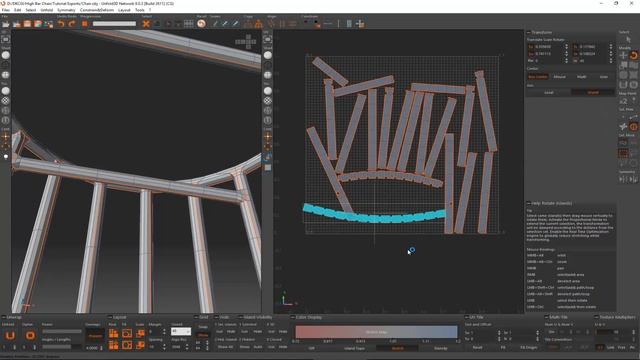The height and width of the screenshot is (360, 640).
Task: Click the Stretch color gradient bar
Action: pos(376,332)
